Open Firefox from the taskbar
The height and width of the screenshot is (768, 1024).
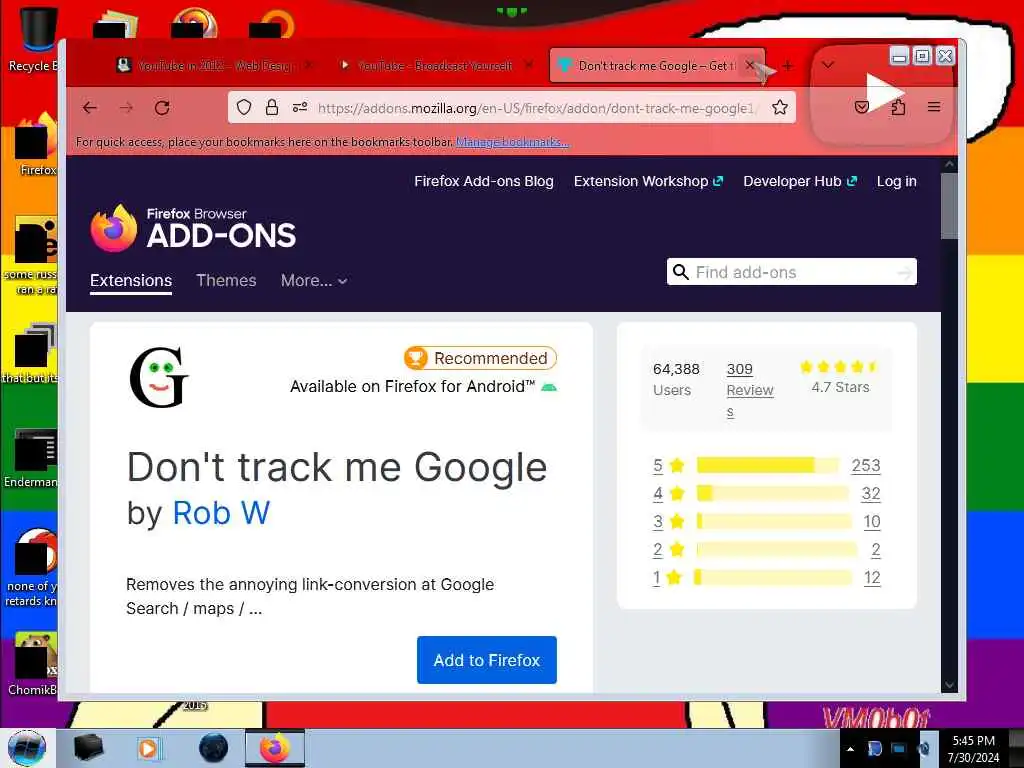[275, 748]
